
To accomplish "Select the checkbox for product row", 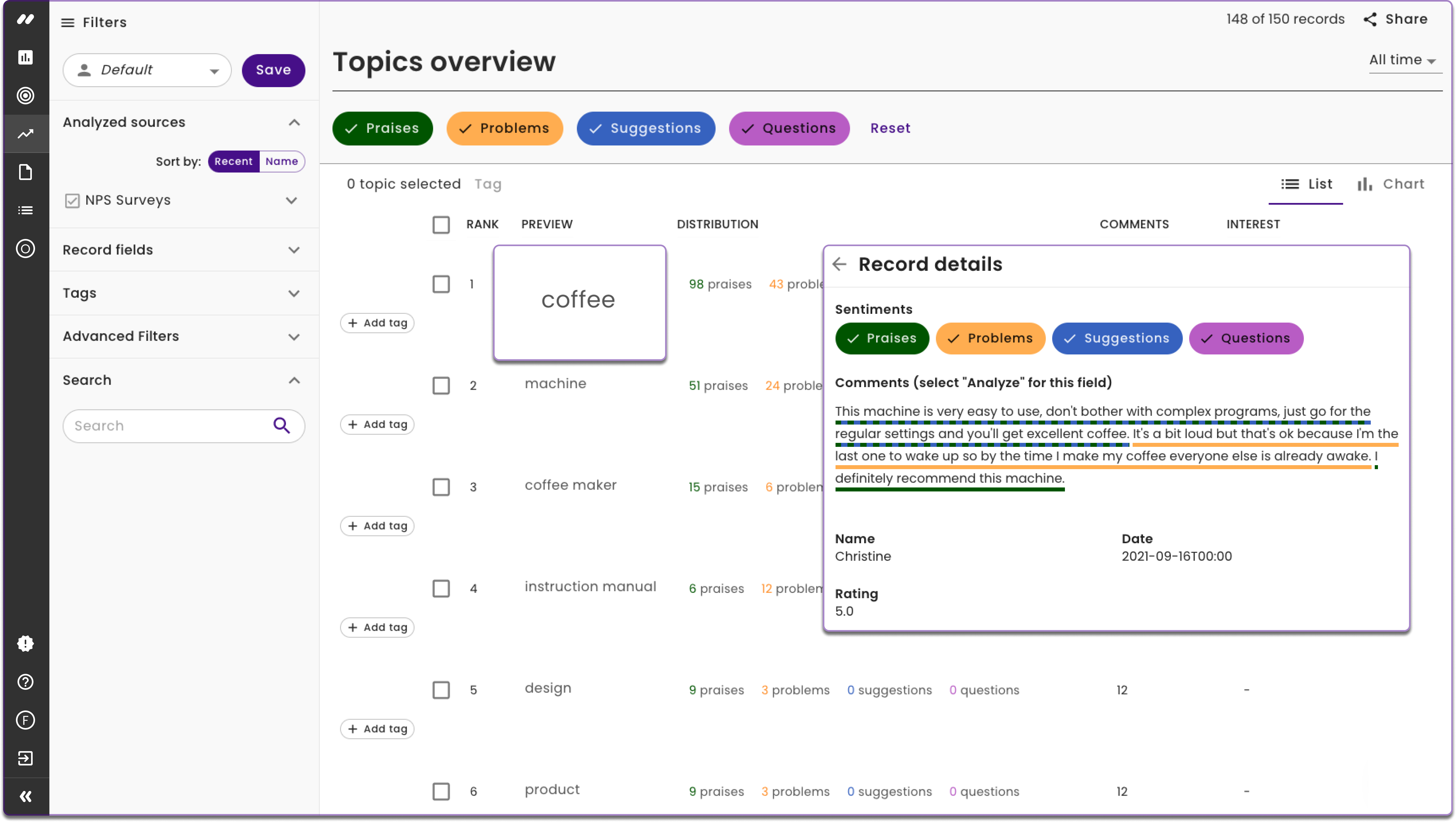I will point(441,791).
